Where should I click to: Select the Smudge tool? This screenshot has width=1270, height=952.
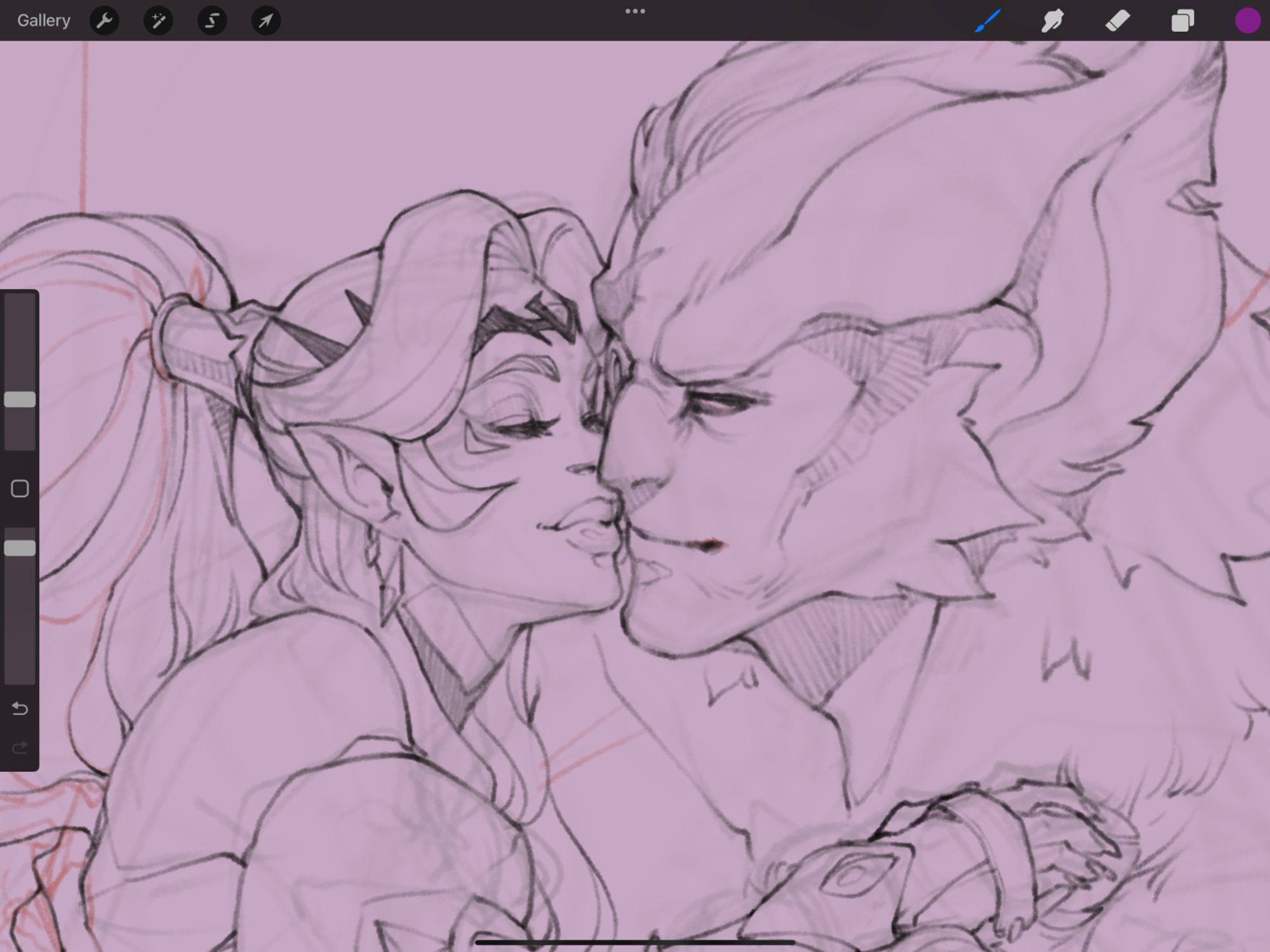coord(1052,21)
